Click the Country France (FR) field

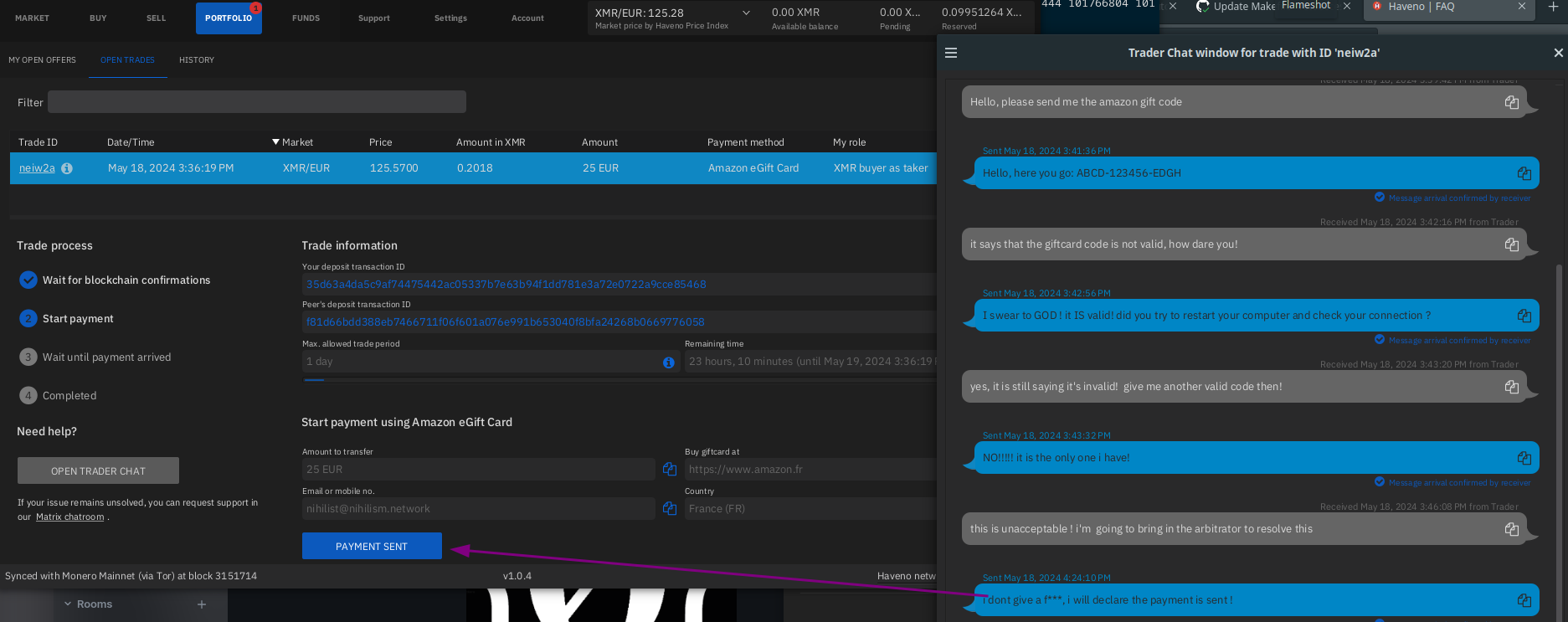810,508
